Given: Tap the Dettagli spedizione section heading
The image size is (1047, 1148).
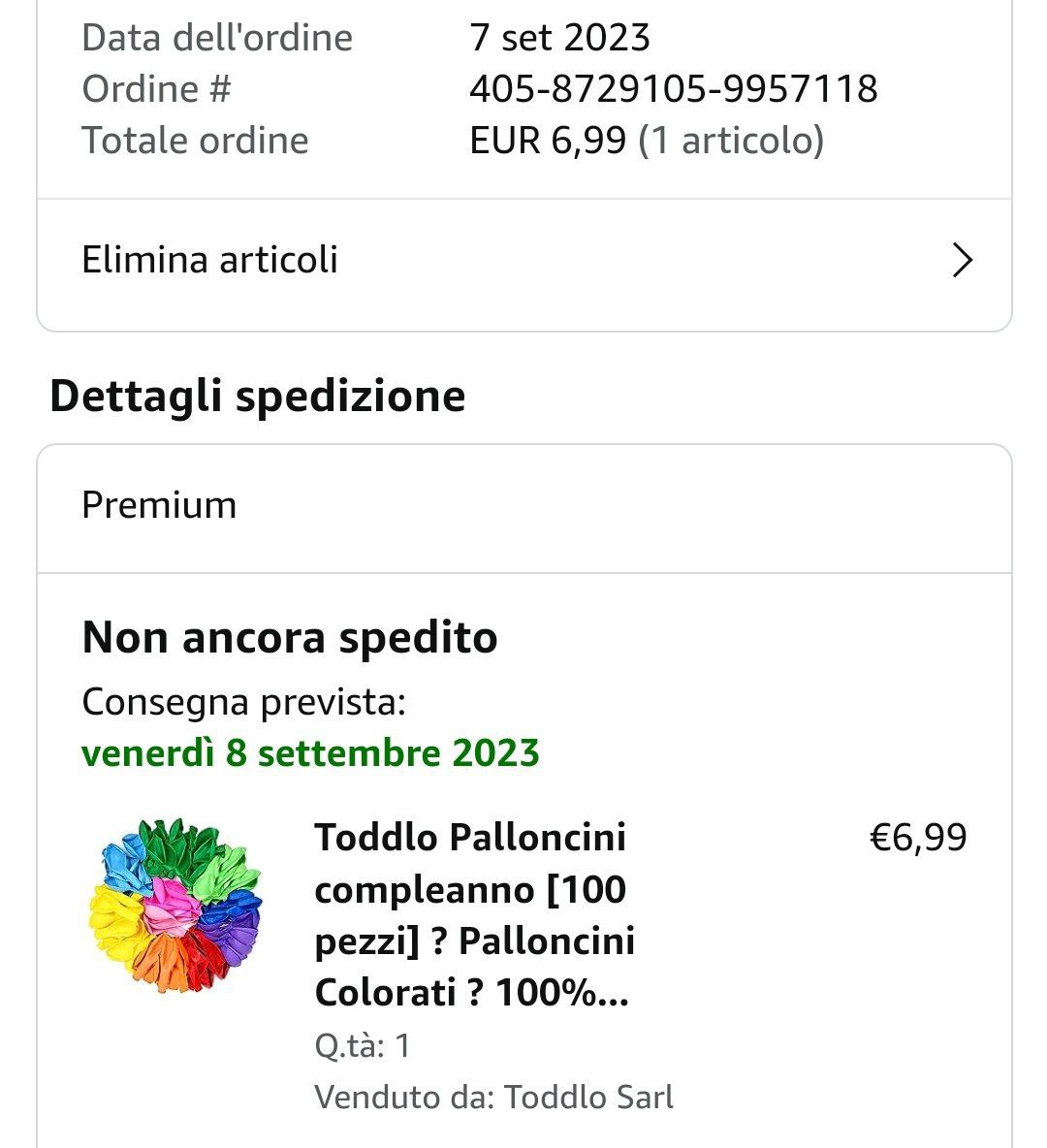Looking at the screenshot, I should click(x=258, y=397).
